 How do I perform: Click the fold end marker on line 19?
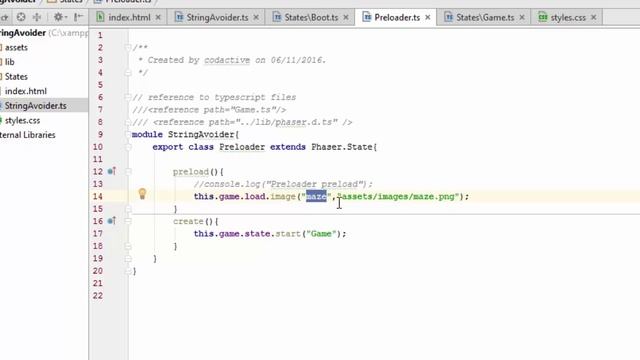coord(128,258)
